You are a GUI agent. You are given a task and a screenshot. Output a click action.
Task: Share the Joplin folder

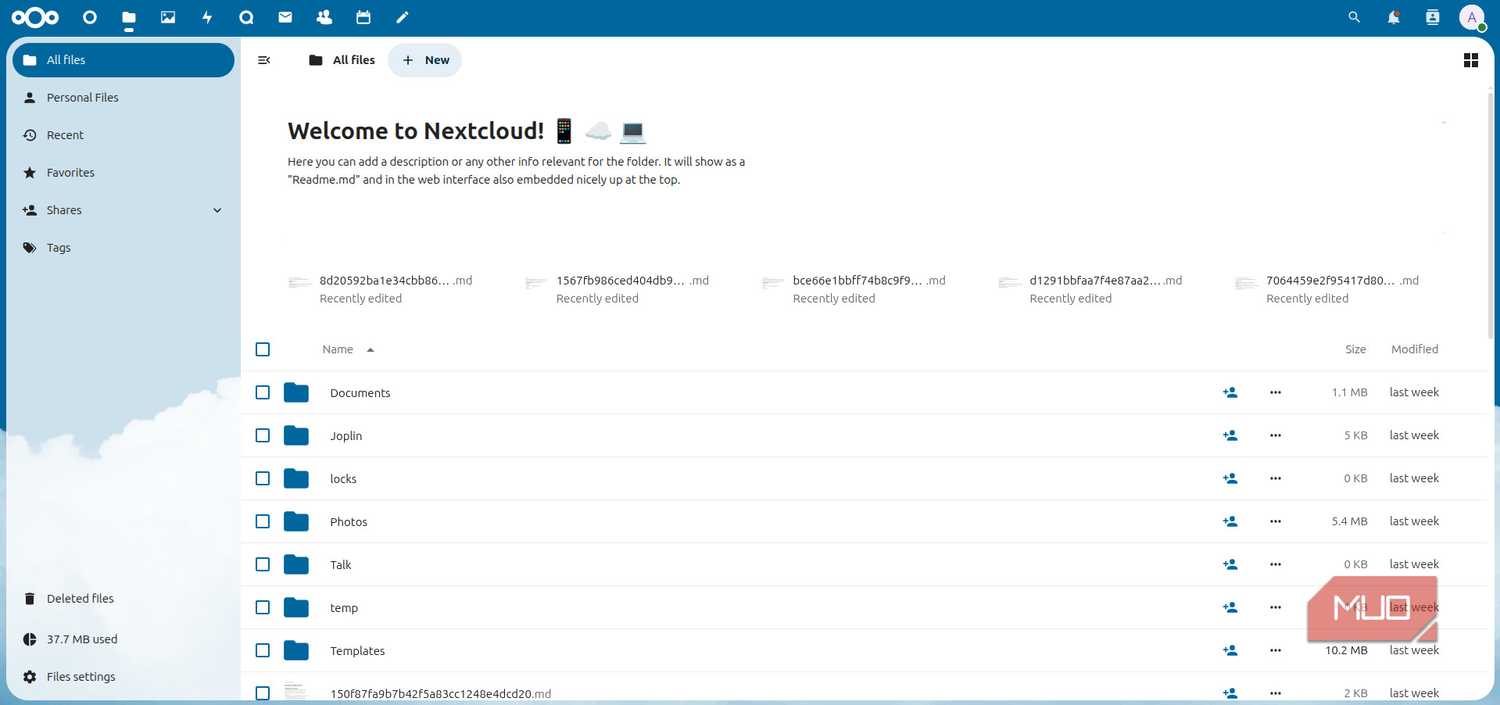[x=1230, y=436]
